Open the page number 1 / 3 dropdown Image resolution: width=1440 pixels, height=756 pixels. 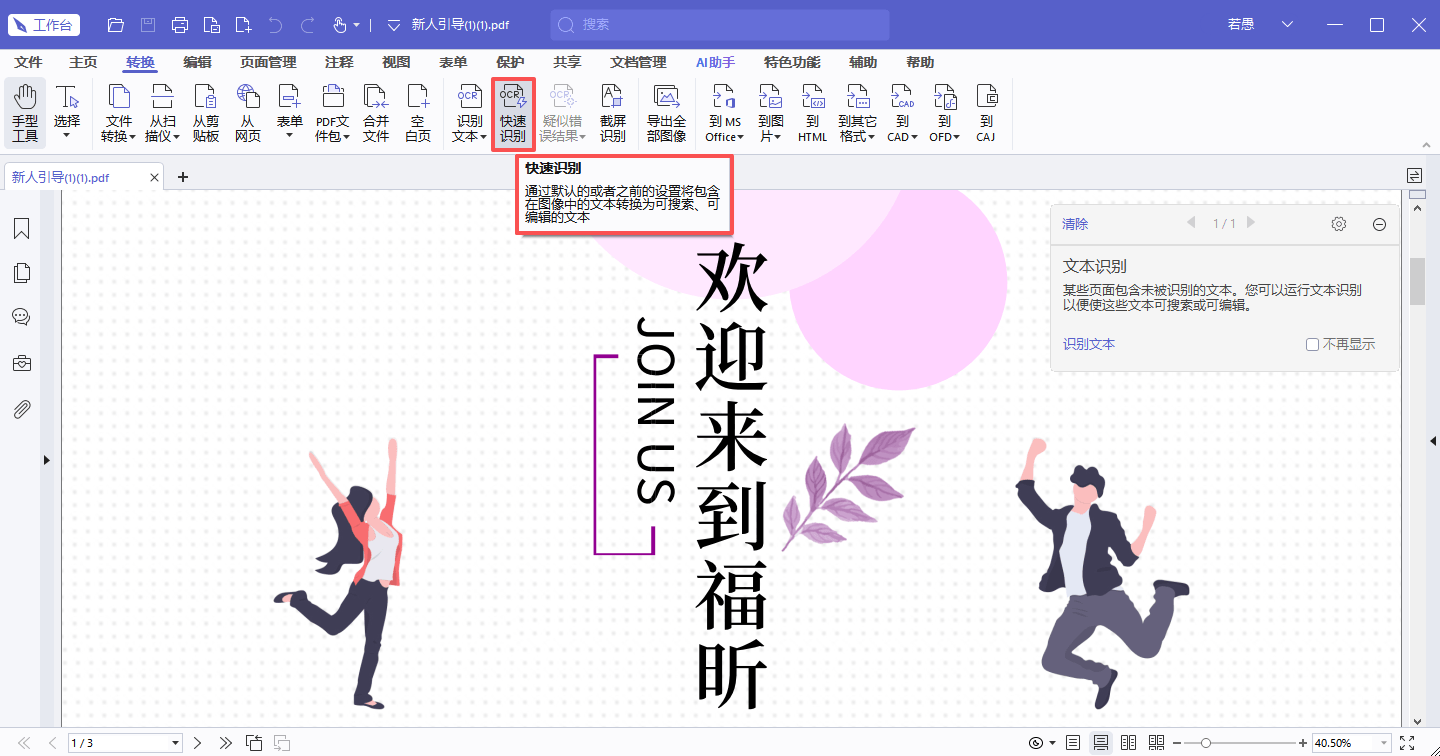click(176, 743)
